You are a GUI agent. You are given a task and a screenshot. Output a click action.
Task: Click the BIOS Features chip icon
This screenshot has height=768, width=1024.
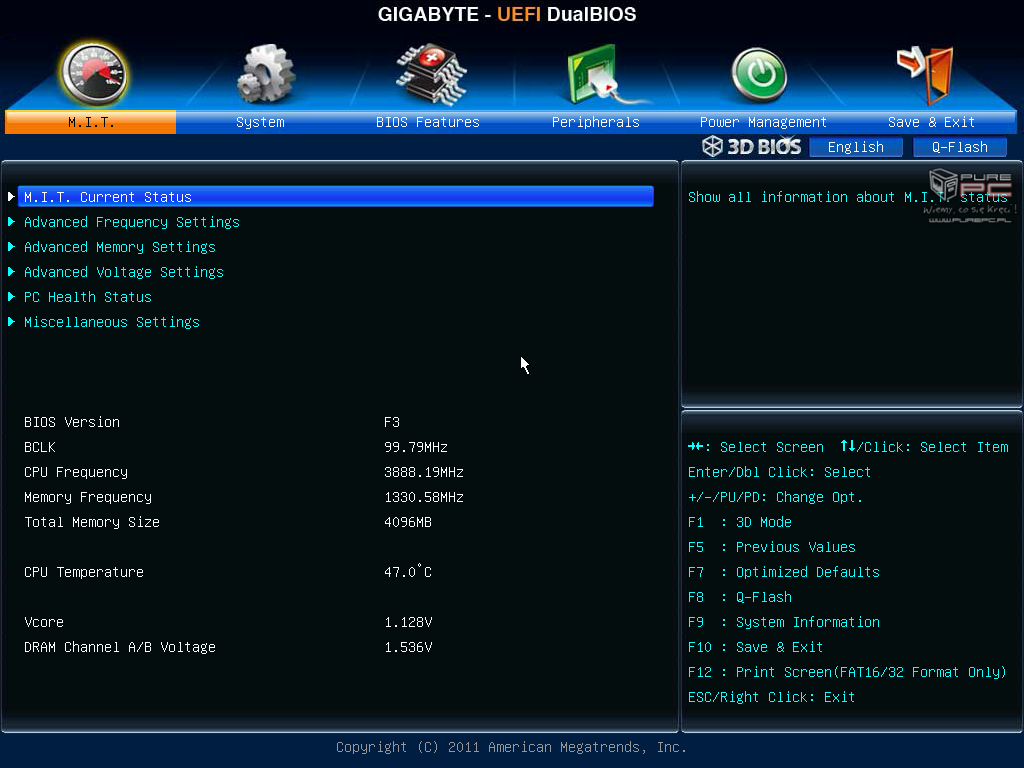click(431, 74)
